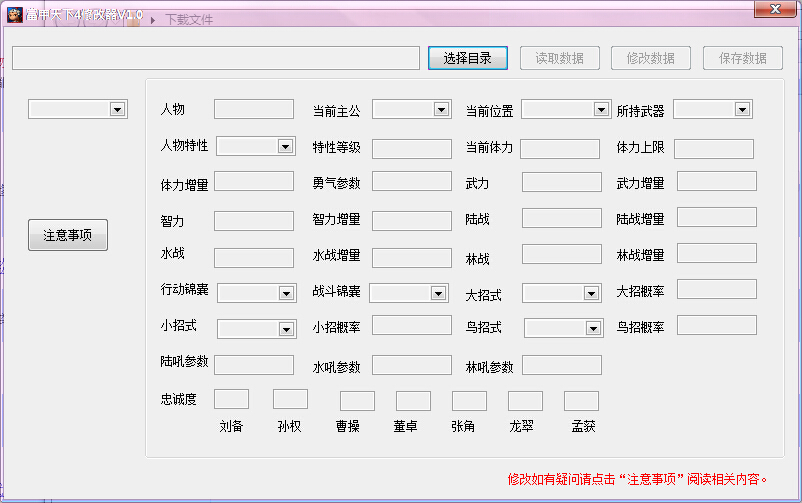Expand the 行动锦囊 dropdown
The height and width of the screenshot is (503, 802).
(x=256, y=293)
